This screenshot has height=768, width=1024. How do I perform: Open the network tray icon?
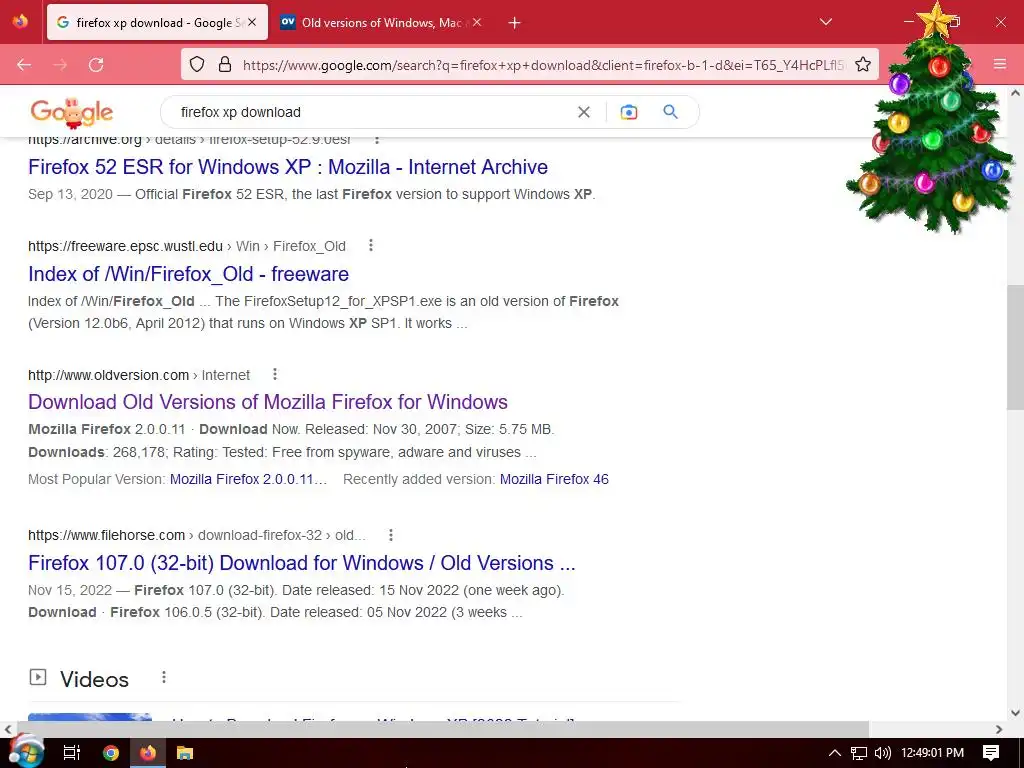859,753
